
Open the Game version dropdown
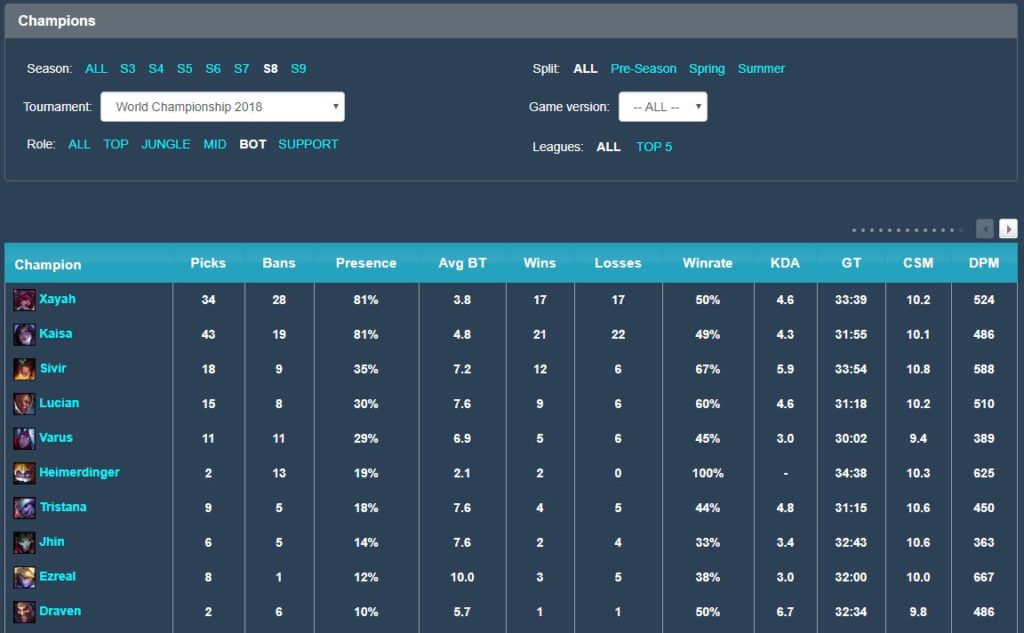click(x=662, y=106)
